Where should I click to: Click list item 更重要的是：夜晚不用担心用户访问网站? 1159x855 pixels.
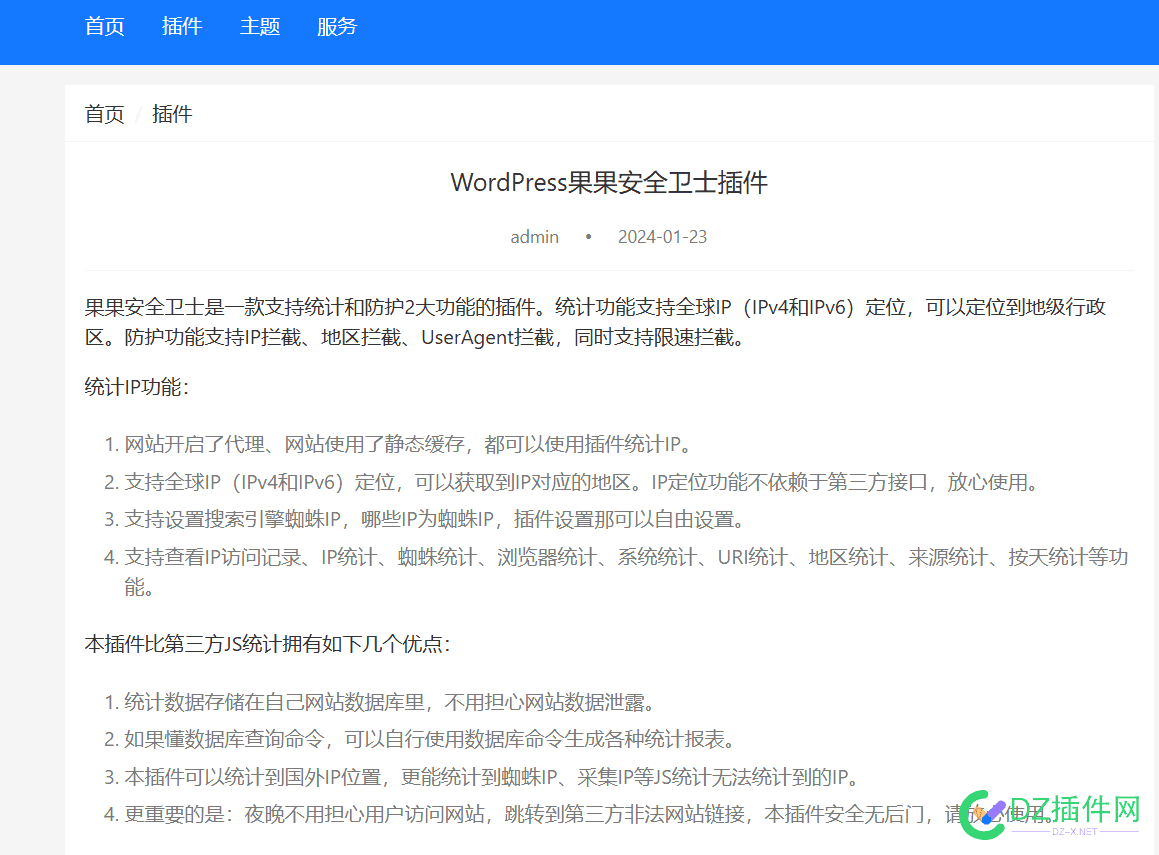[x=589, y=814]
